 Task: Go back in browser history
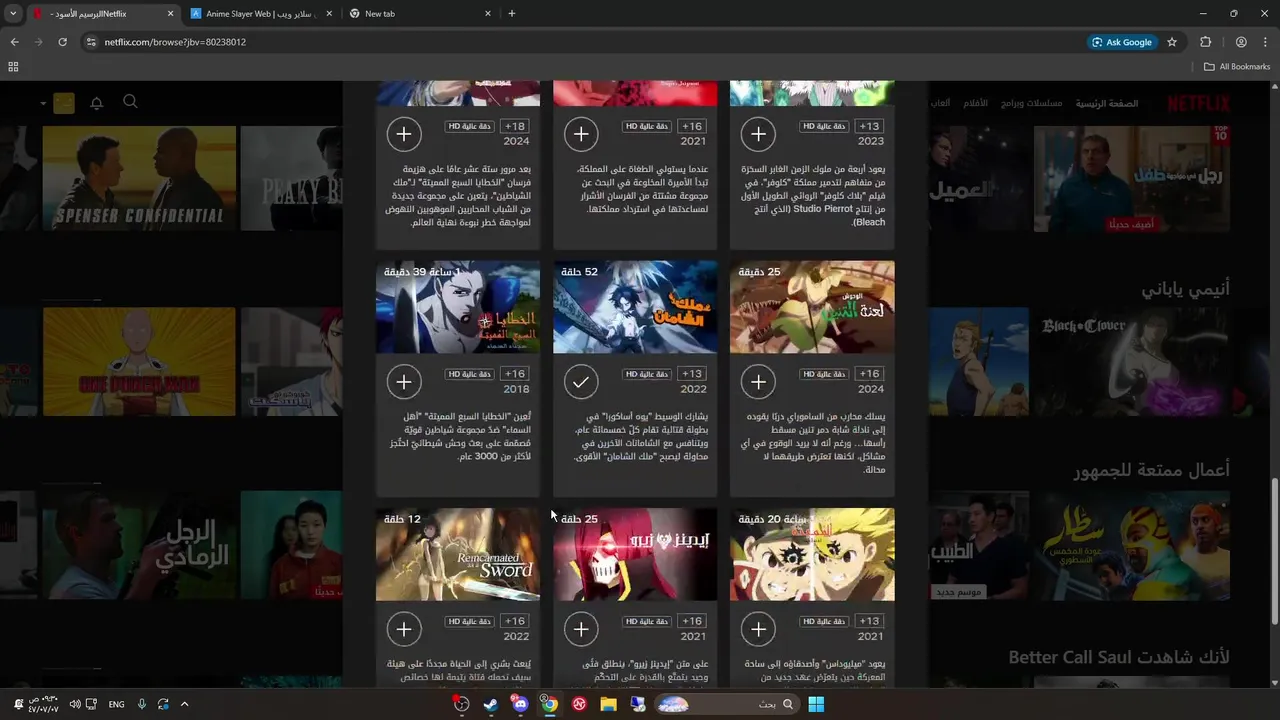coord(14,42)
